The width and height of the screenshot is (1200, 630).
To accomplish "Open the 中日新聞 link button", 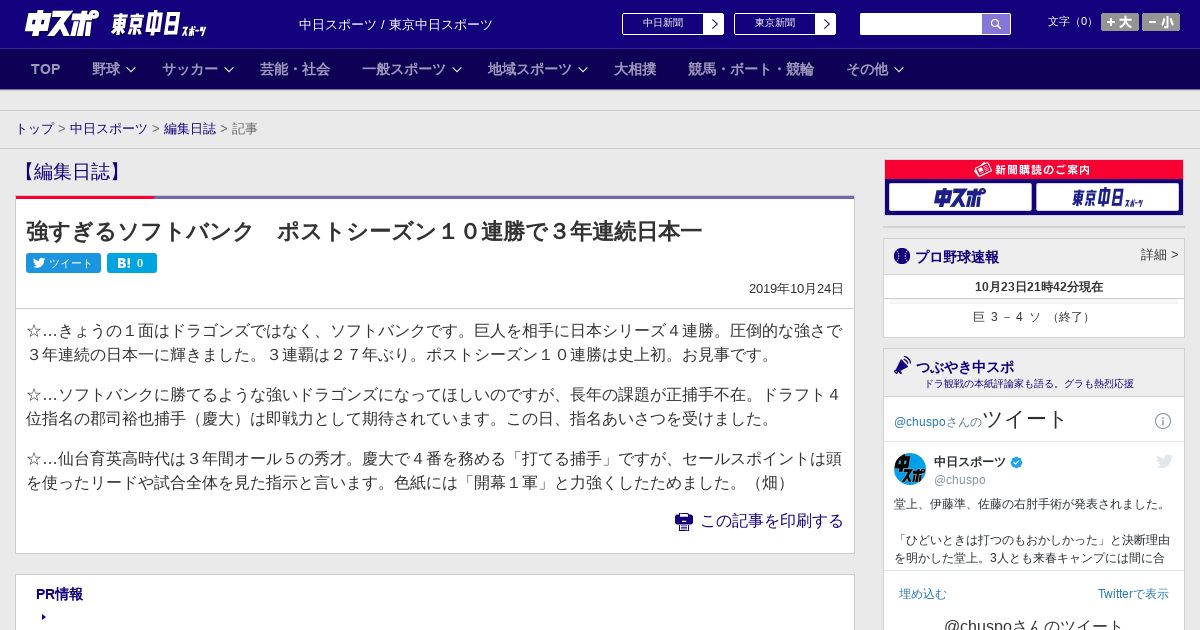I will click(663, 24).
